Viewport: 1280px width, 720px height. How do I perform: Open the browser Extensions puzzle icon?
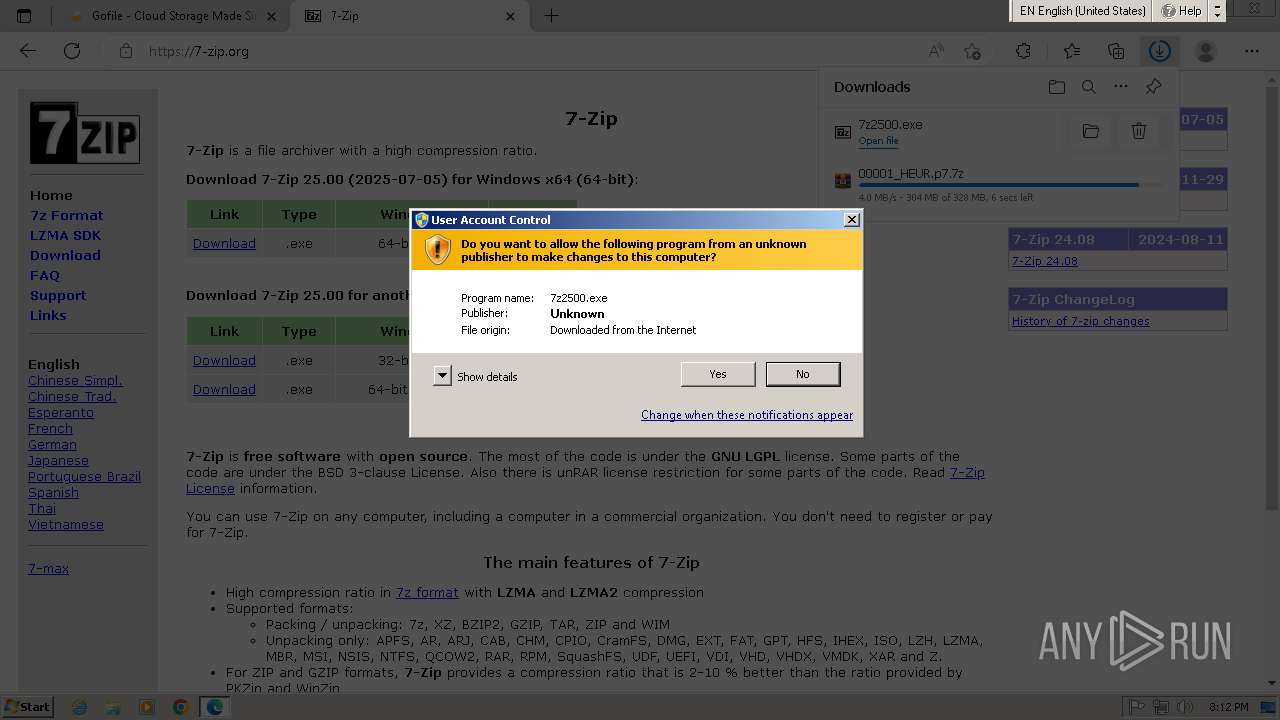point(1023,51)
